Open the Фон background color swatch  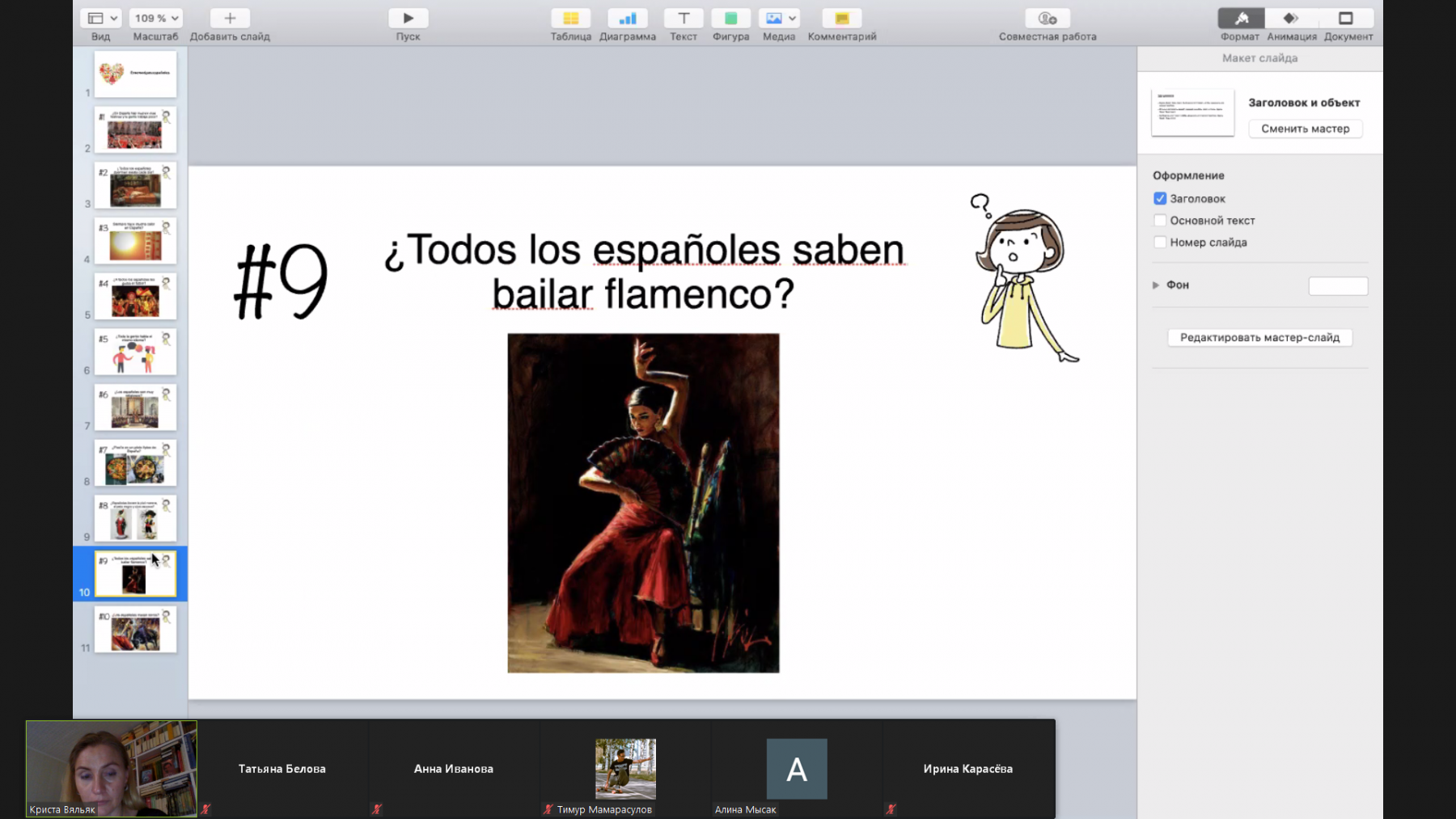point(1338,285)
